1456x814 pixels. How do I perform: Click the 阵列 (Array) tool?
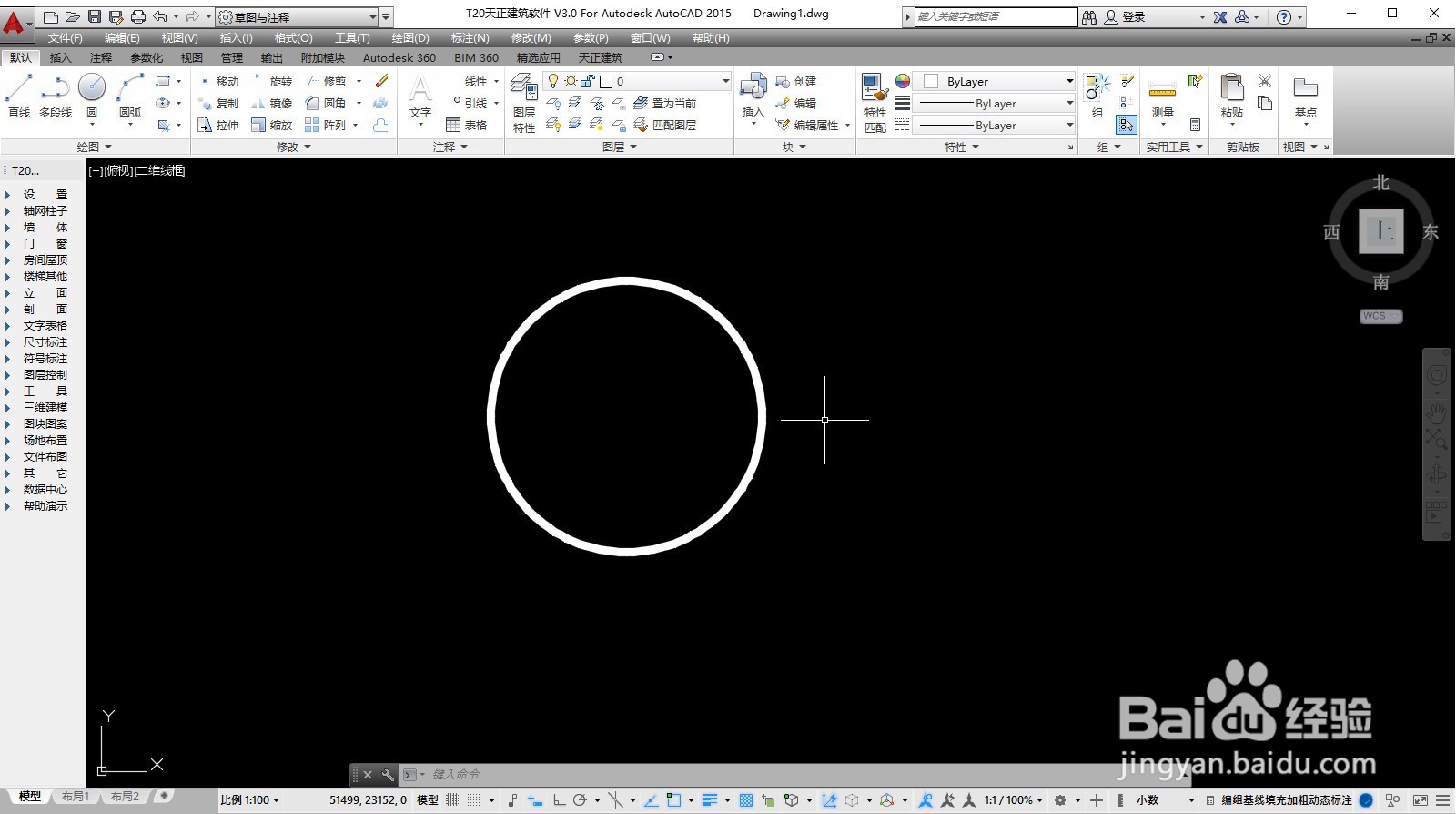pyautogui.click(x=326, y=125)
